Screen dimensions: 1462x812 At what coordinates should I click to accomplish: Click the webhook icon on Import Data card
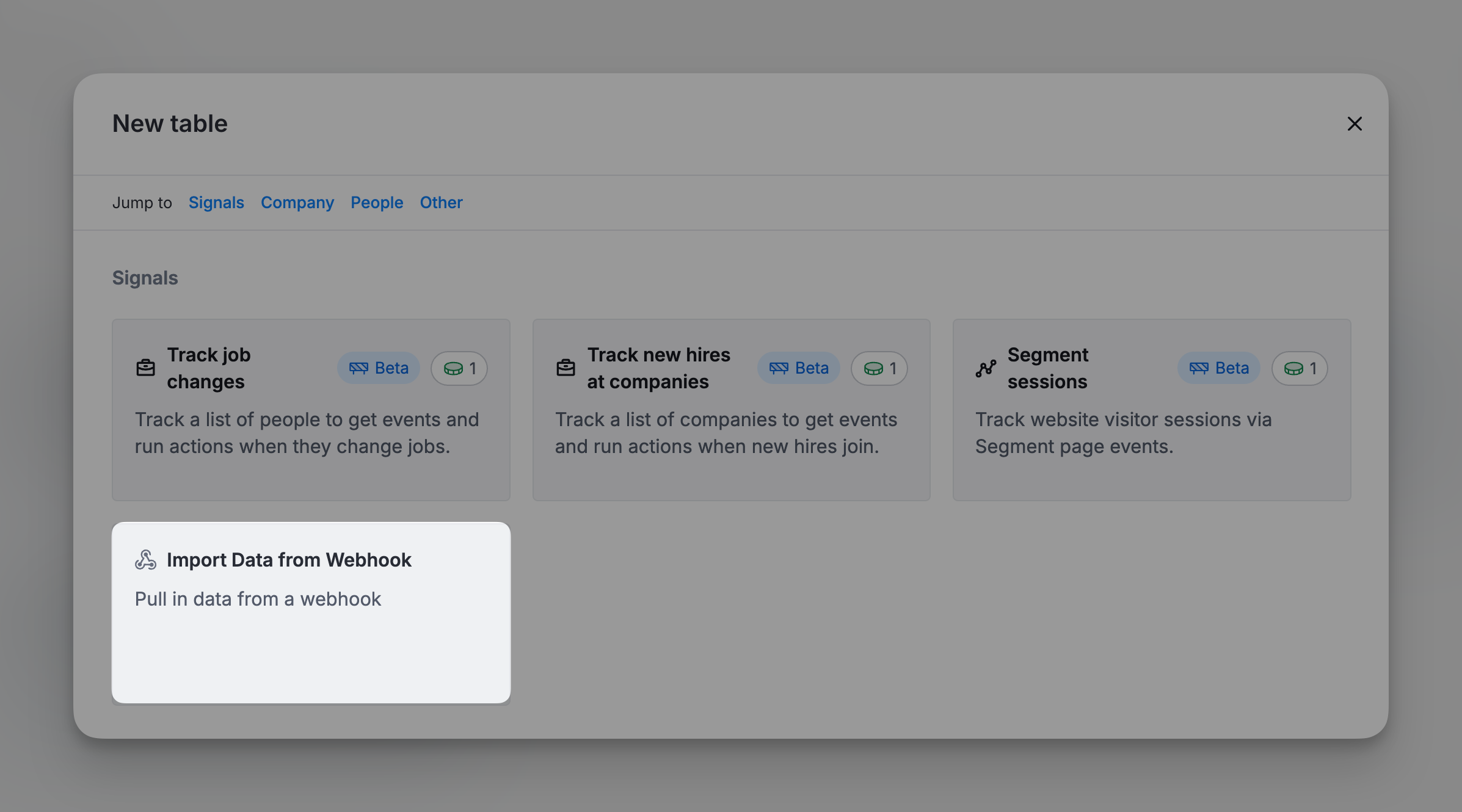[146, 560]
